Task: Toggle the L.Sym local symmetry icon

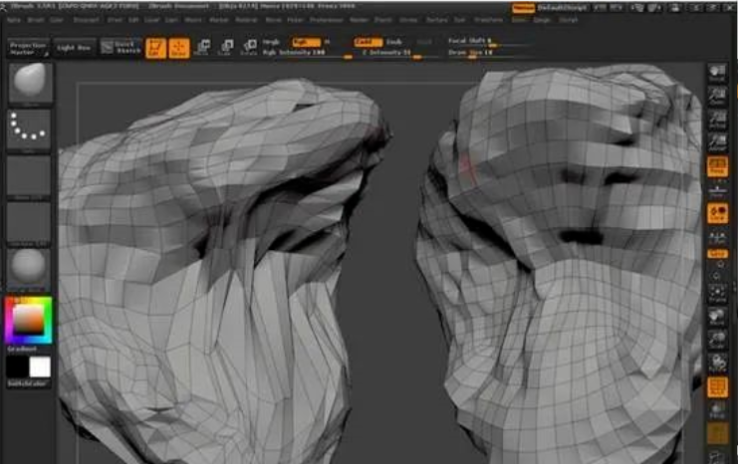Action: [717, 237]
